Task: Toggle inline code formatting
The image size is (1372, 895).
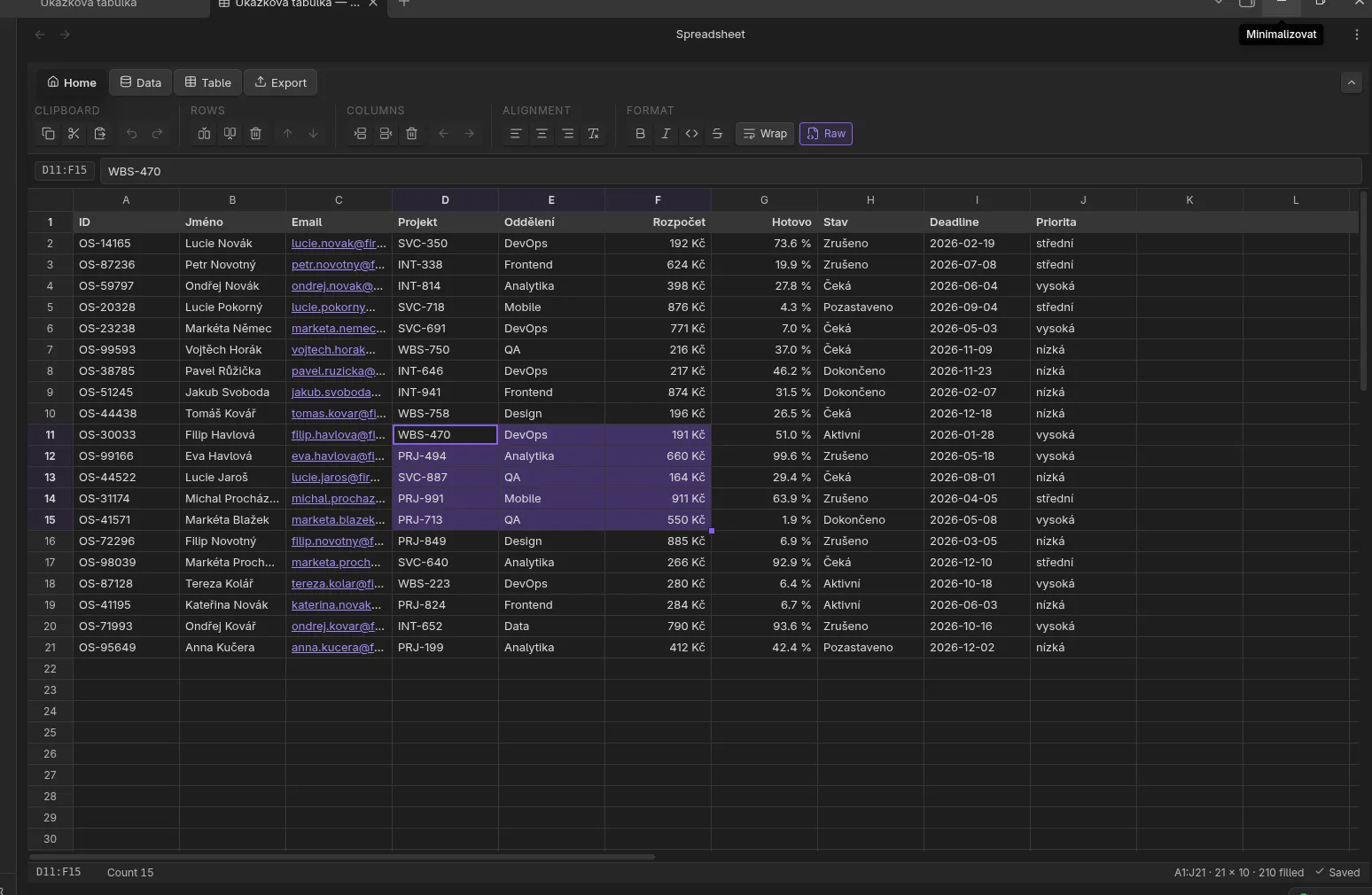Action: 691,134
